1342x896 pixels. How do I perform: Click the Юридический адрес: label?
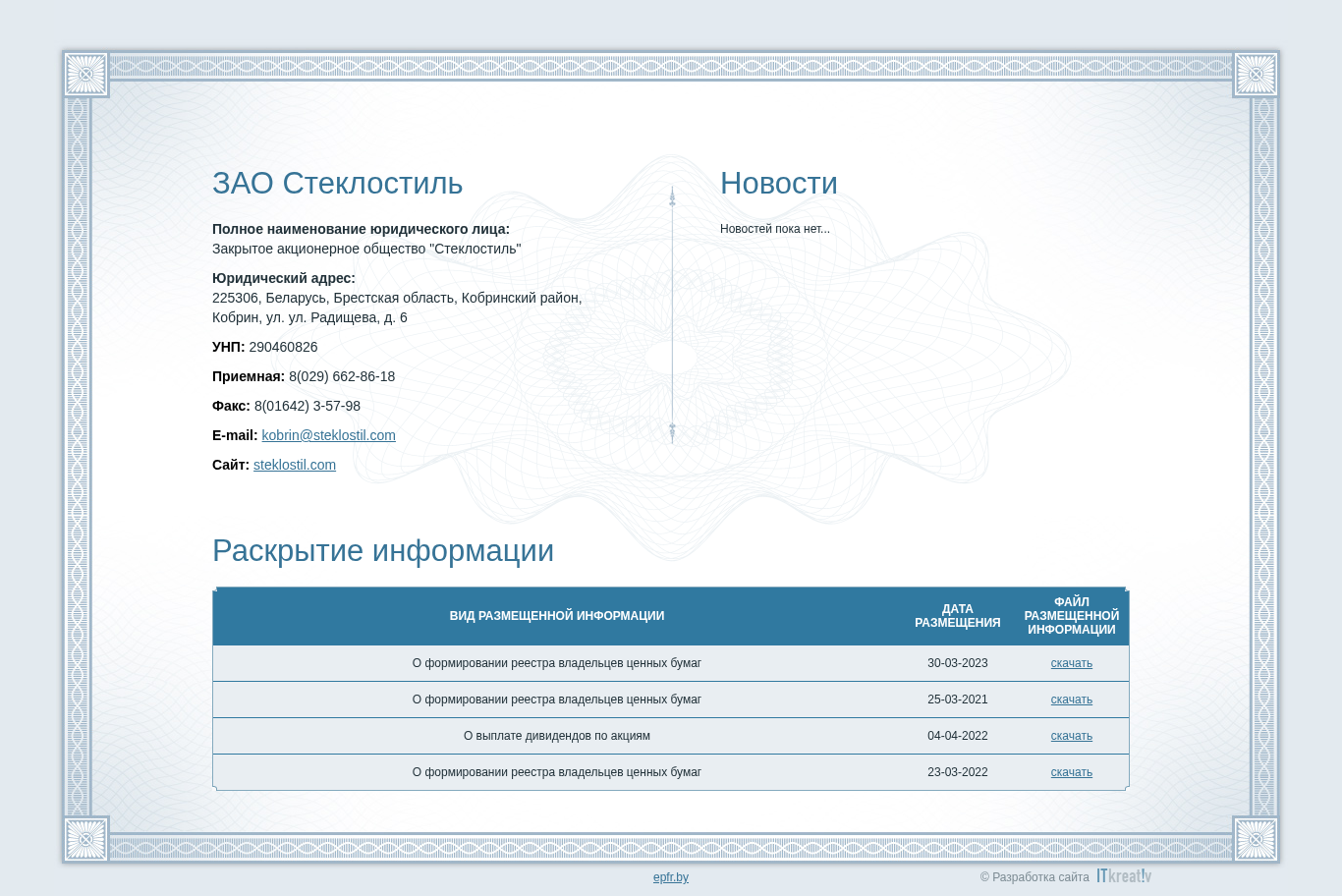tap(284, 278)
